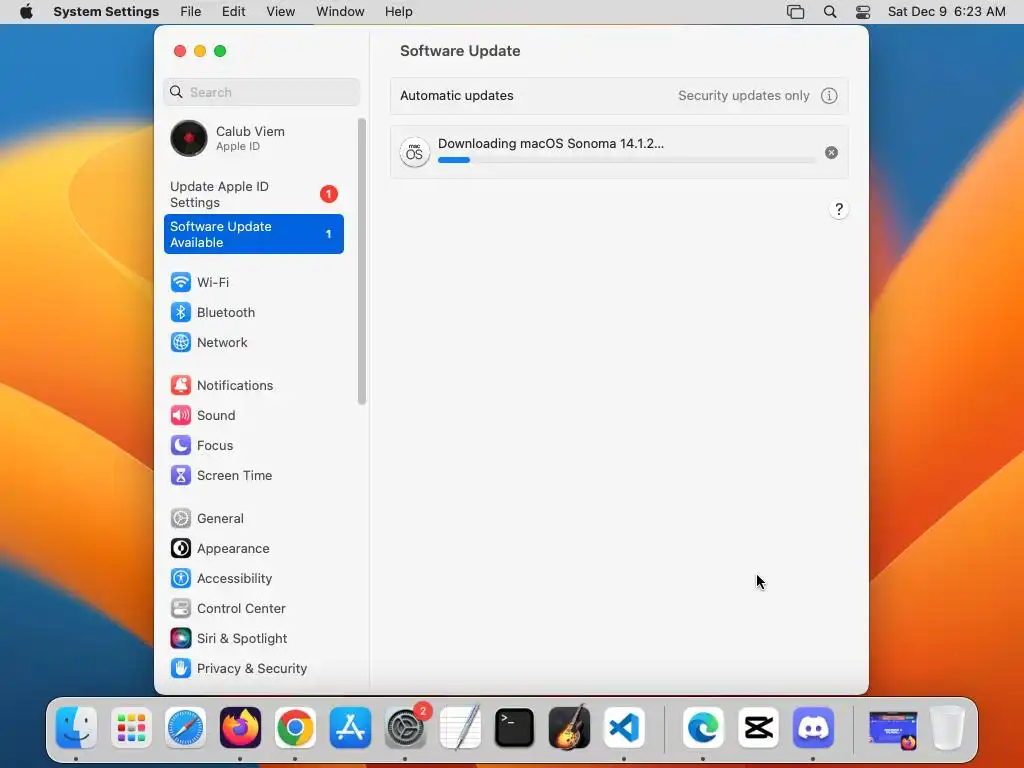The height and width of the screenshot is (768, 1024).
Task: Open Launchpad from the Dock
Action: pos(131,727)
